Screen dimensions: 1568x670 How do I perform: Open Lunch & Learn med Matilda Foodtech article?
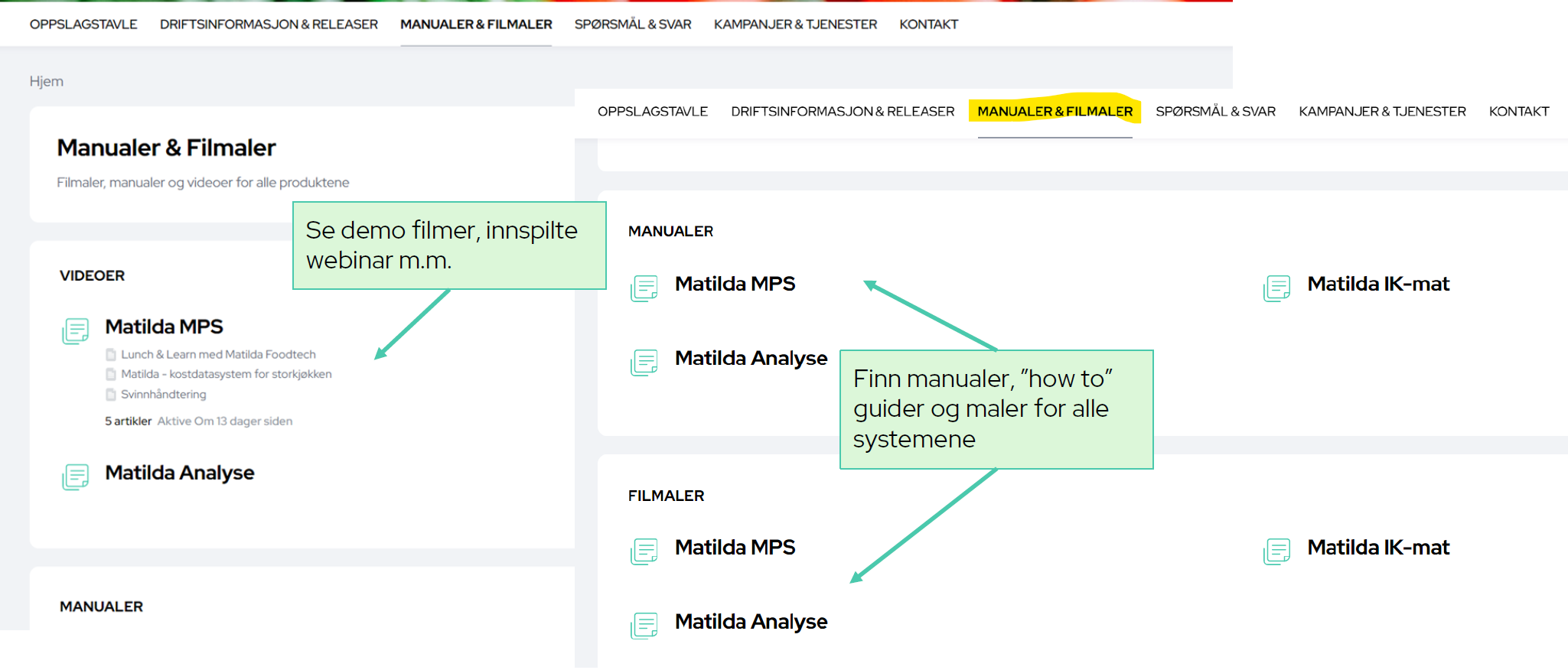click(218, 354)
